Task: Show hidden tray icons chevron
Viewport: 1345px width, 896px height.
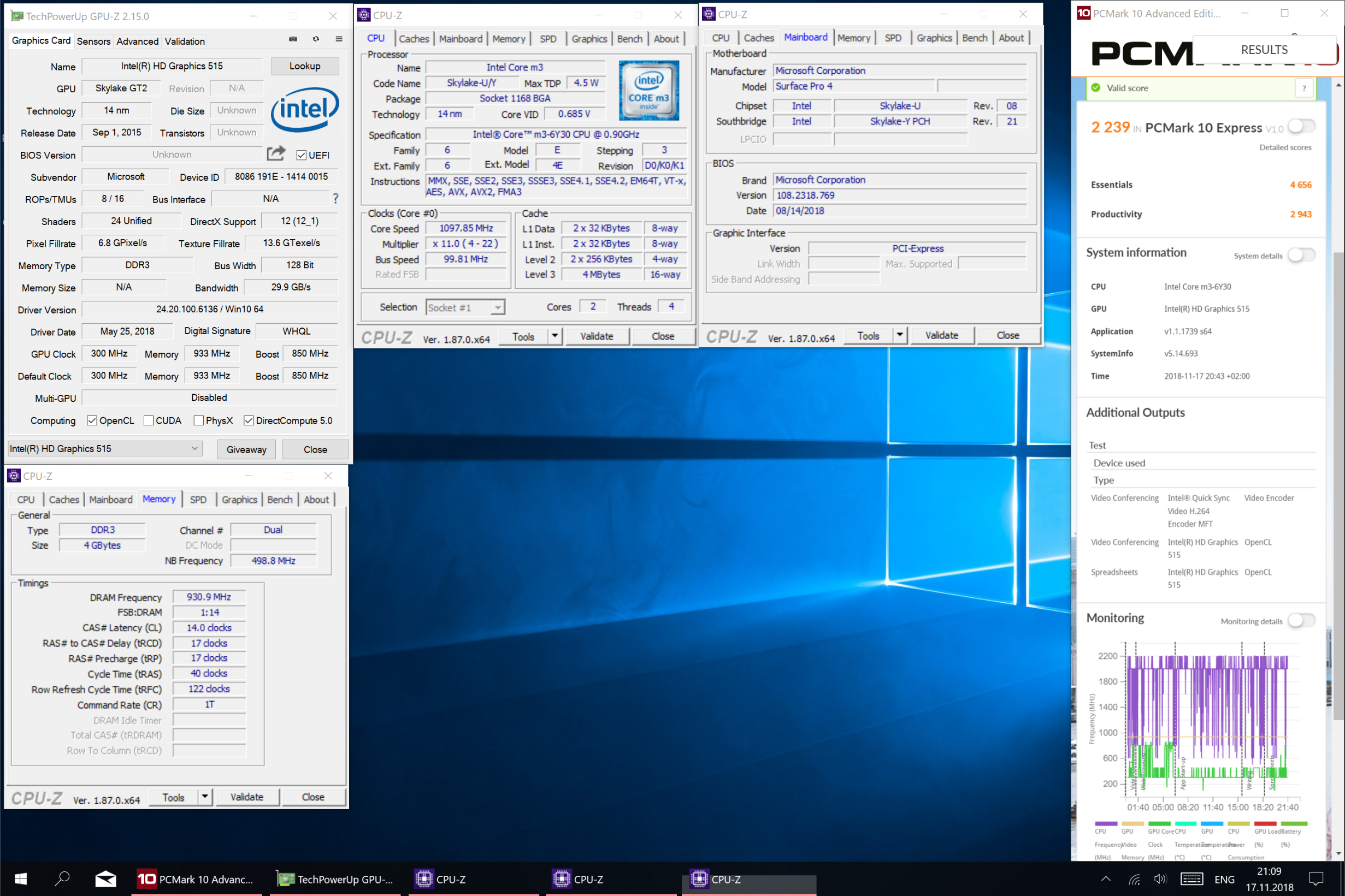Action: coord(1106,879)
